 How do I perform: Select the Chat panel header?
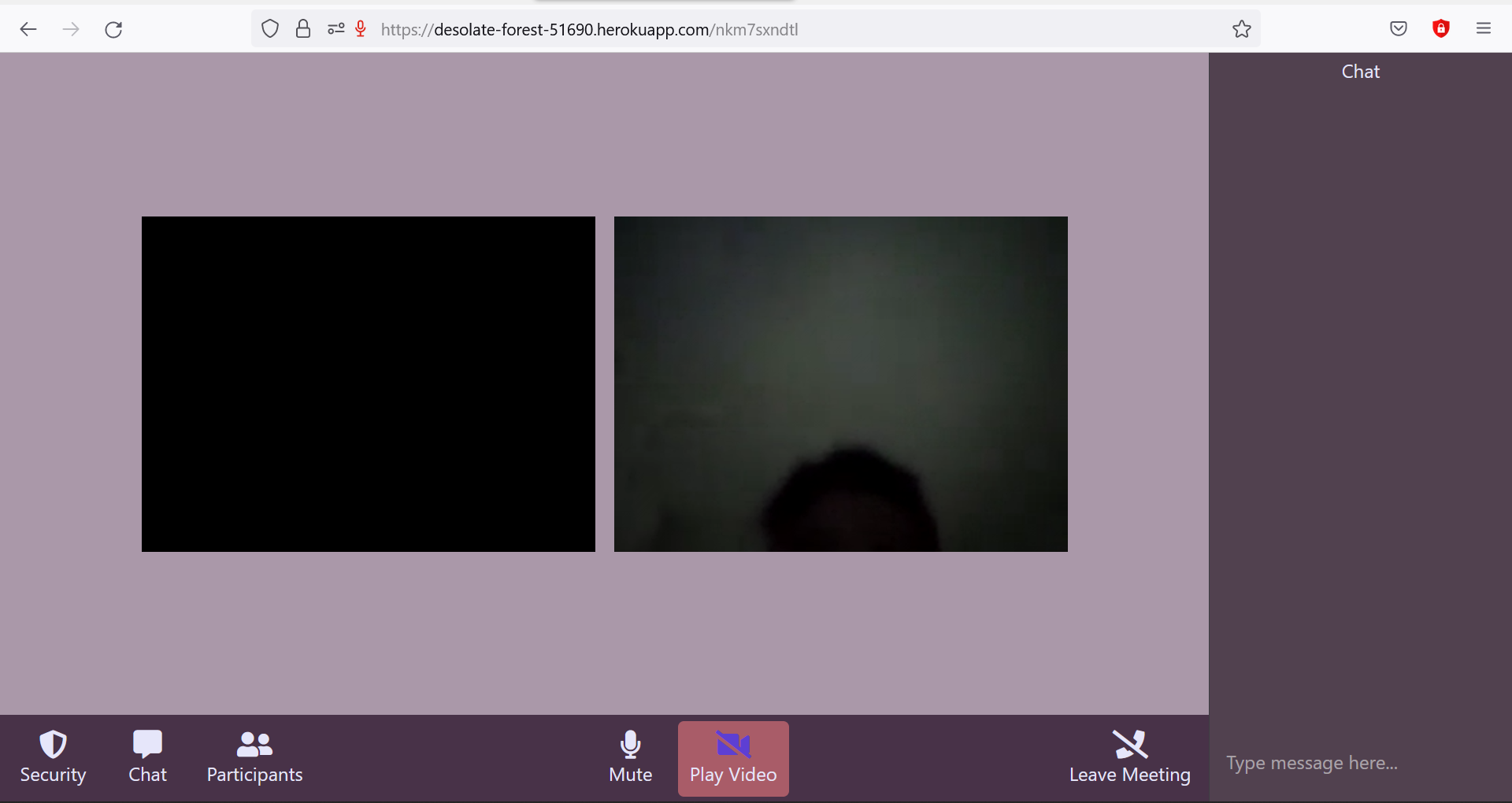(1359, 71)
